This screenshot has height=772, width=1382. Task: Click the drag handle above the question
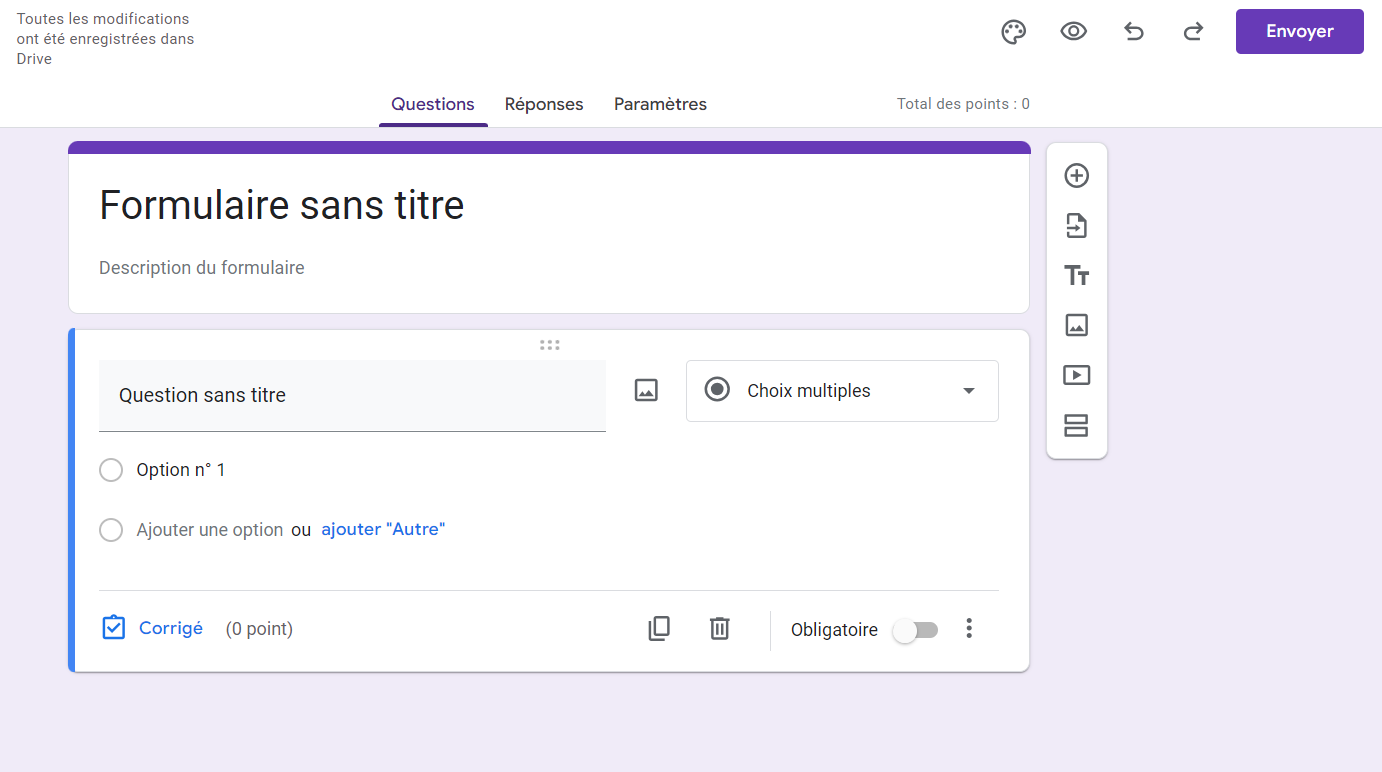pyautogui.click(x=549, y=345)
